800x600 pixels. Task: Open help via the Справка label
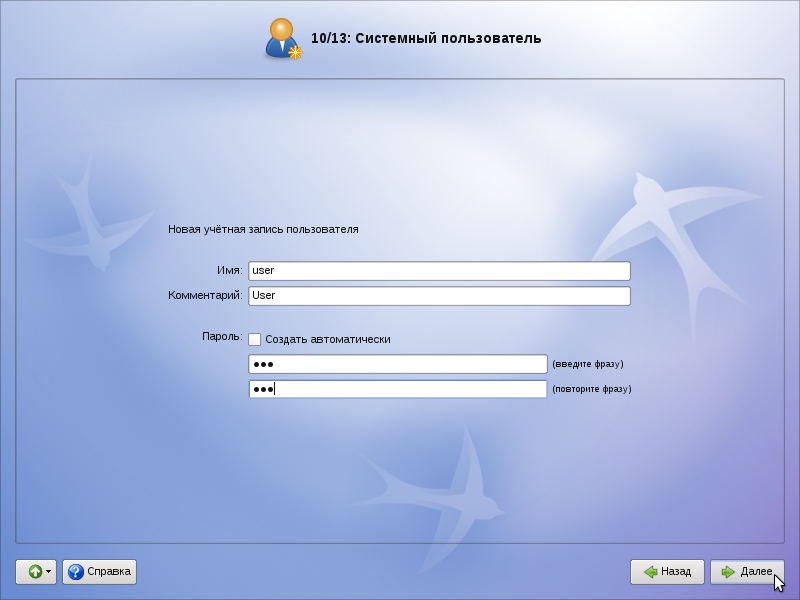(x=109, y=572)
